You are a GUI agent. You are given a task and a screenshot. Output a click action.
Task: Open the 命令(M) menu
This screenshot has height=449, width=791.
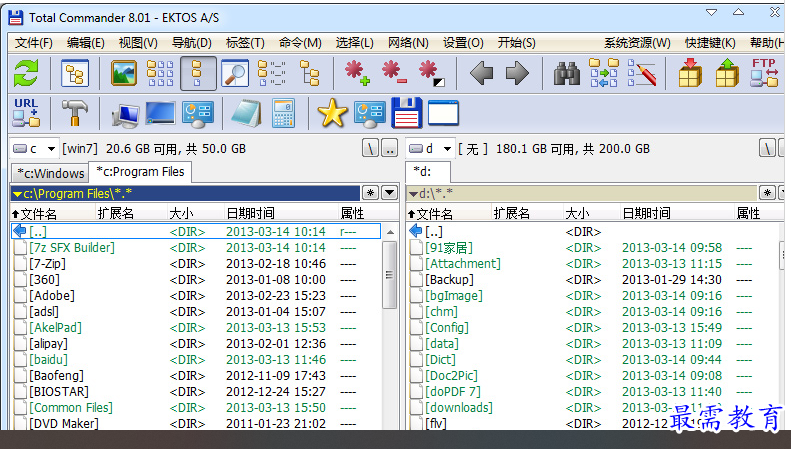300,43
